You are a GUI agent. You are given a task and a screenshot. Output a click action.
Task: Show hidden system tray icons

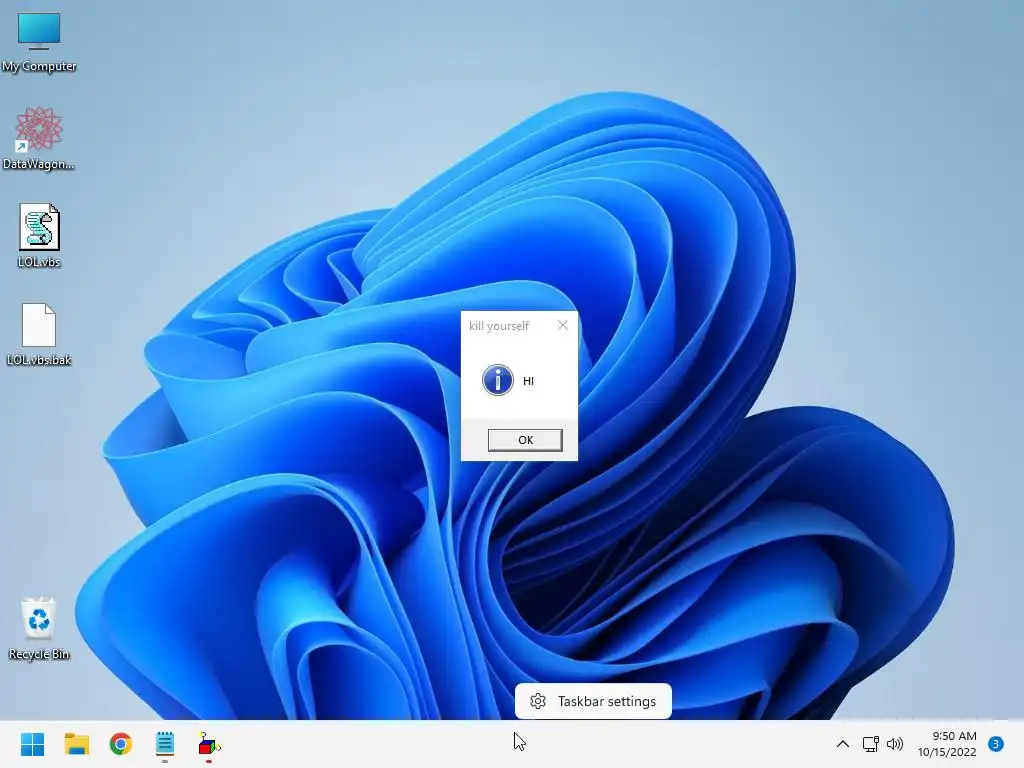[x=842, y=744]
